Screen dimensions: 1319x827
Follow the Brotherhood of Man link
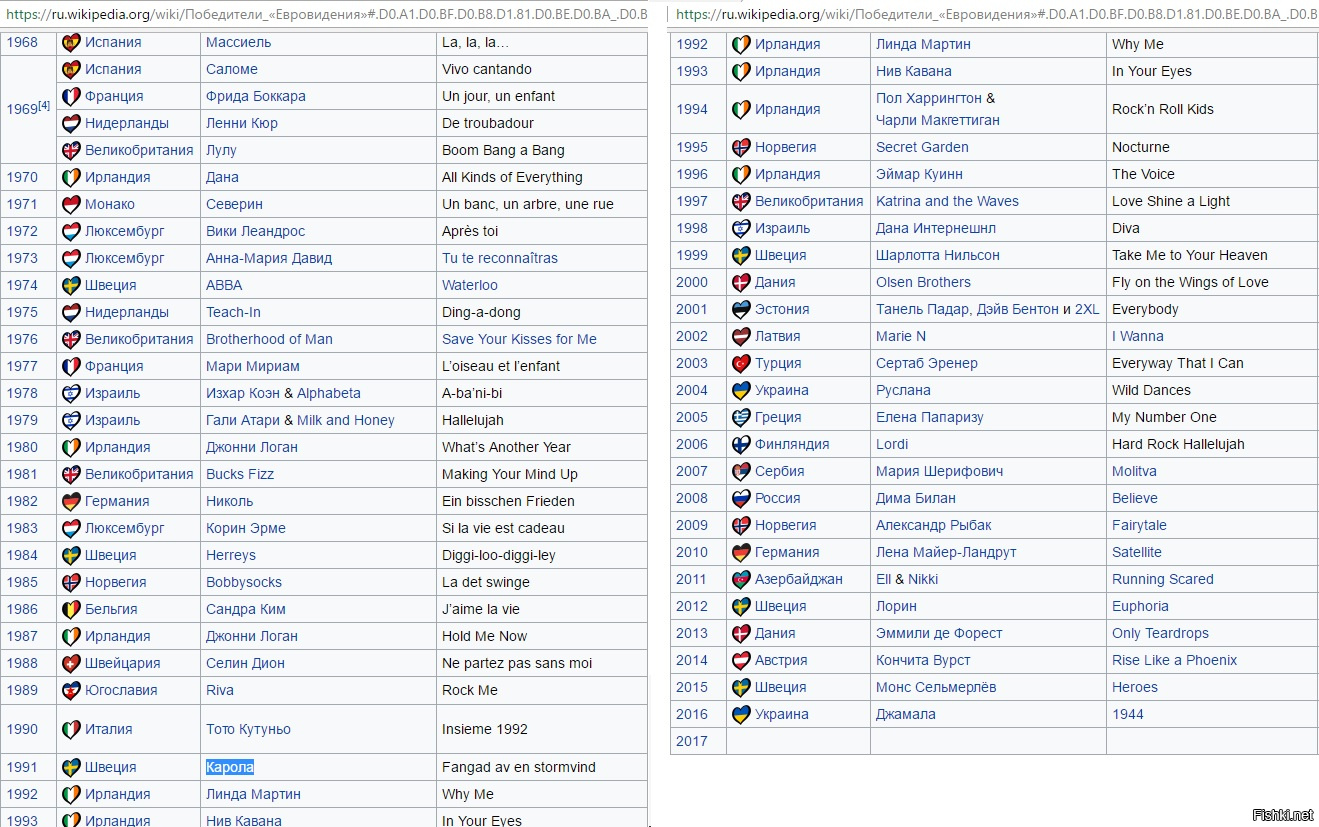[x=269, y=340]
